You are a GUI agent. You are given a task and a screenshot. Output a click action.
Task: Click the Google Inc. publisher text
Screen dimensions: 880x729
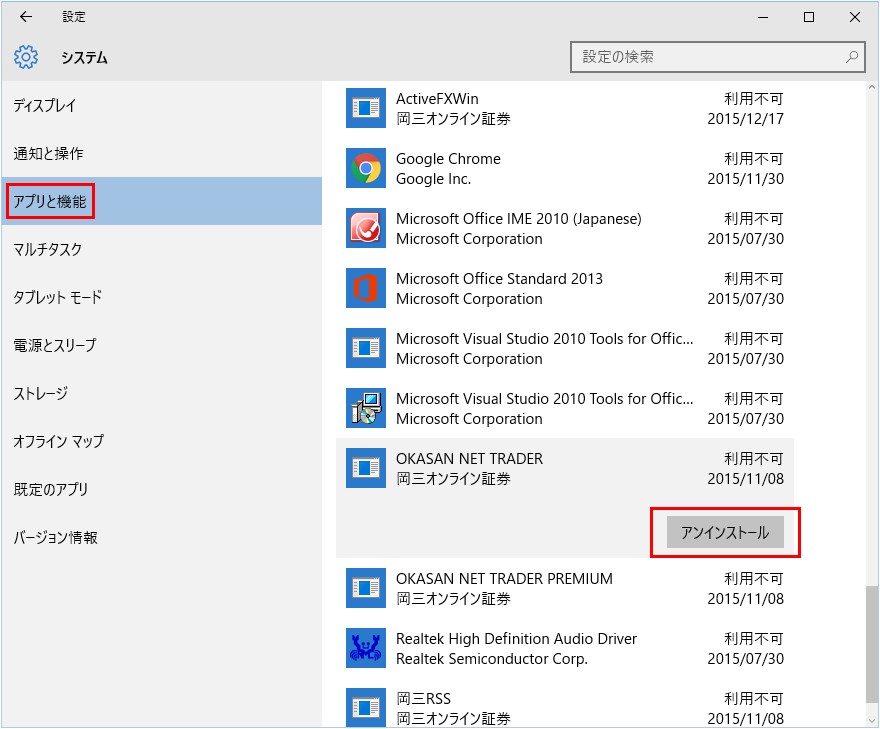(433, 179)
